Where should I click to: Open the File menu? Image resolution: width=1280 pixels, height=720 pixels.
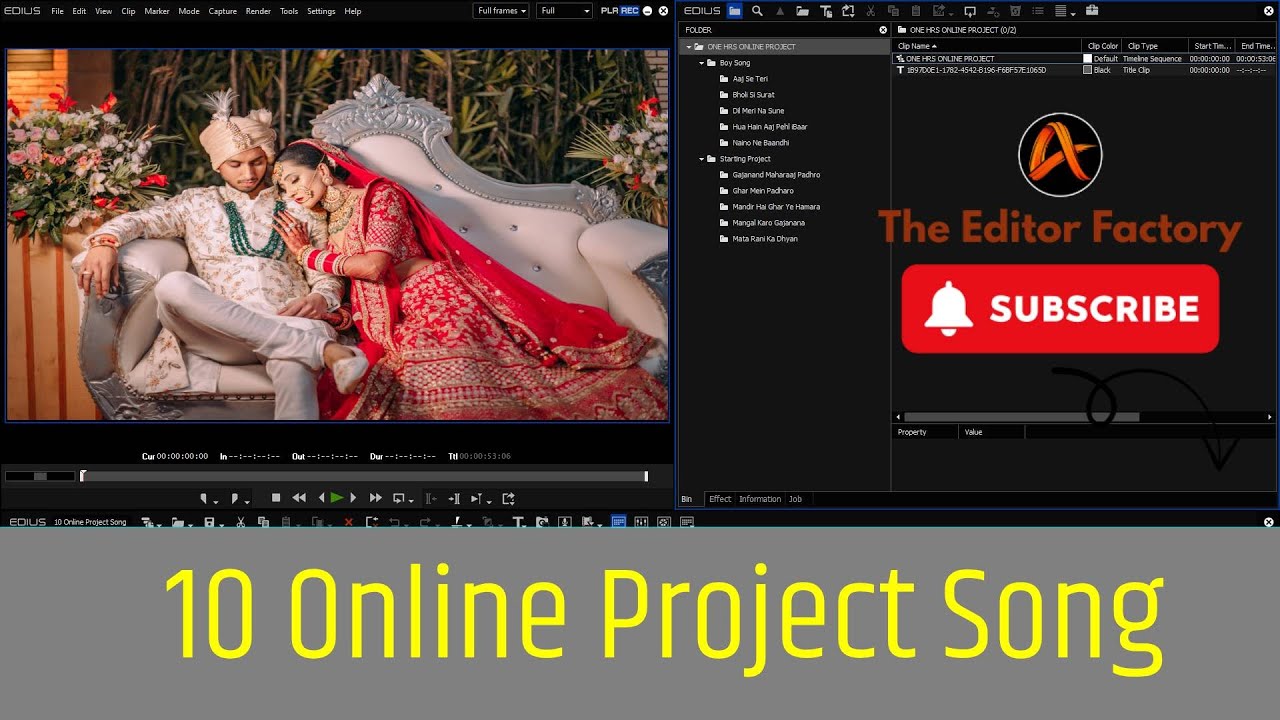tap(57, 11)
